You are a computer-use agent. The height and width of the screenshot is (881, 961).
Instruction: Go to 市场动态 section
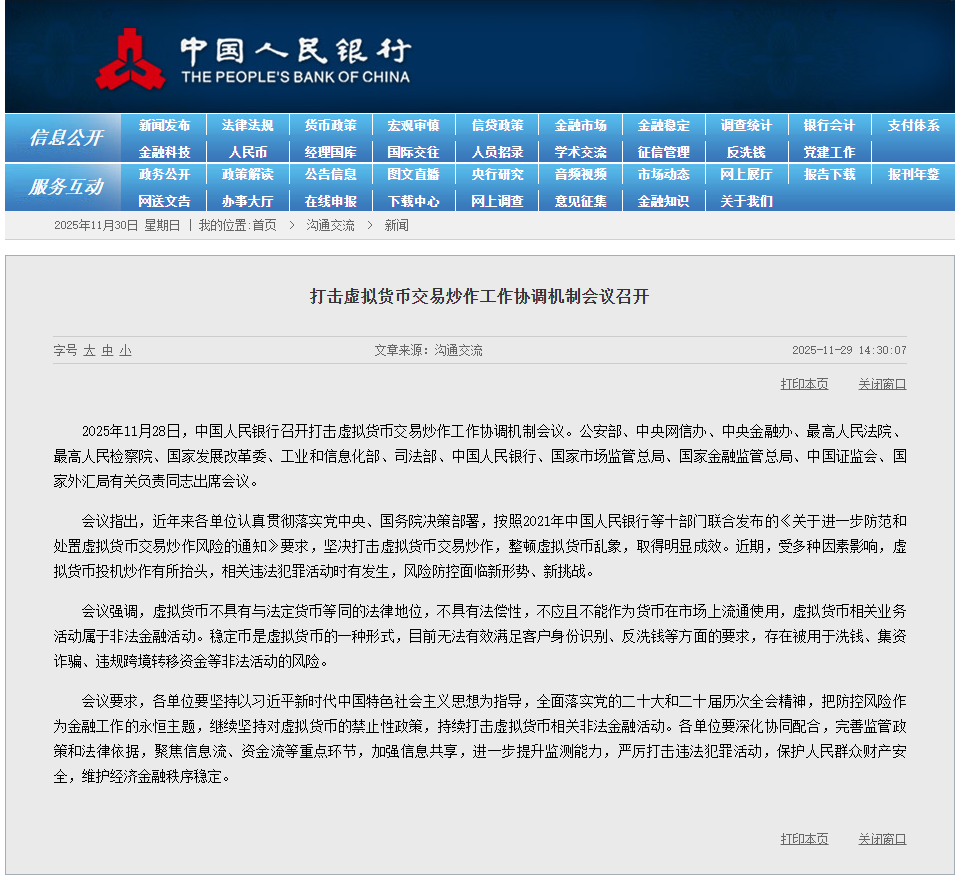point(664,175)
